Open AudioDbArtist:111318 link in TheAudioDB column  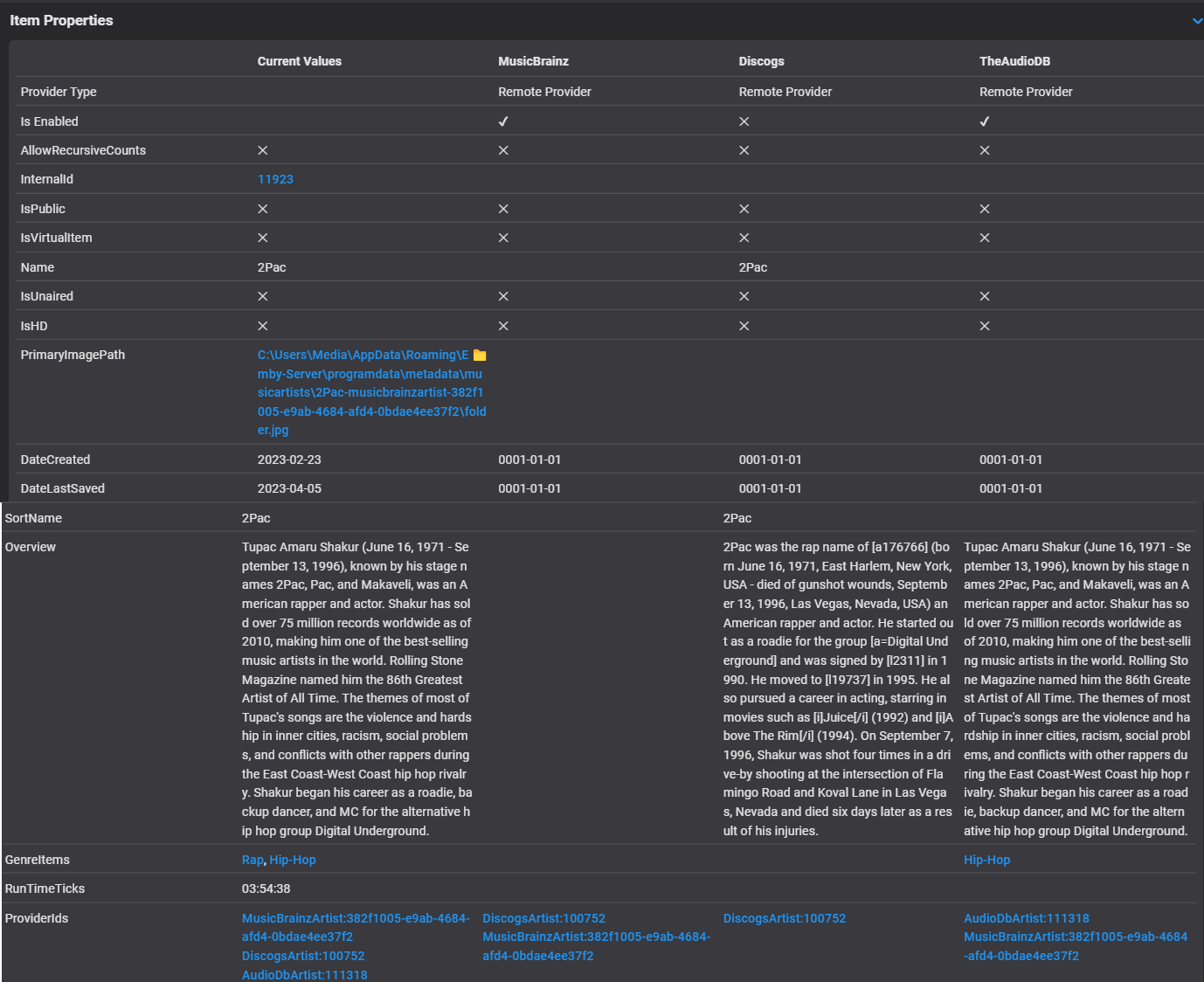coord(1027,918)
